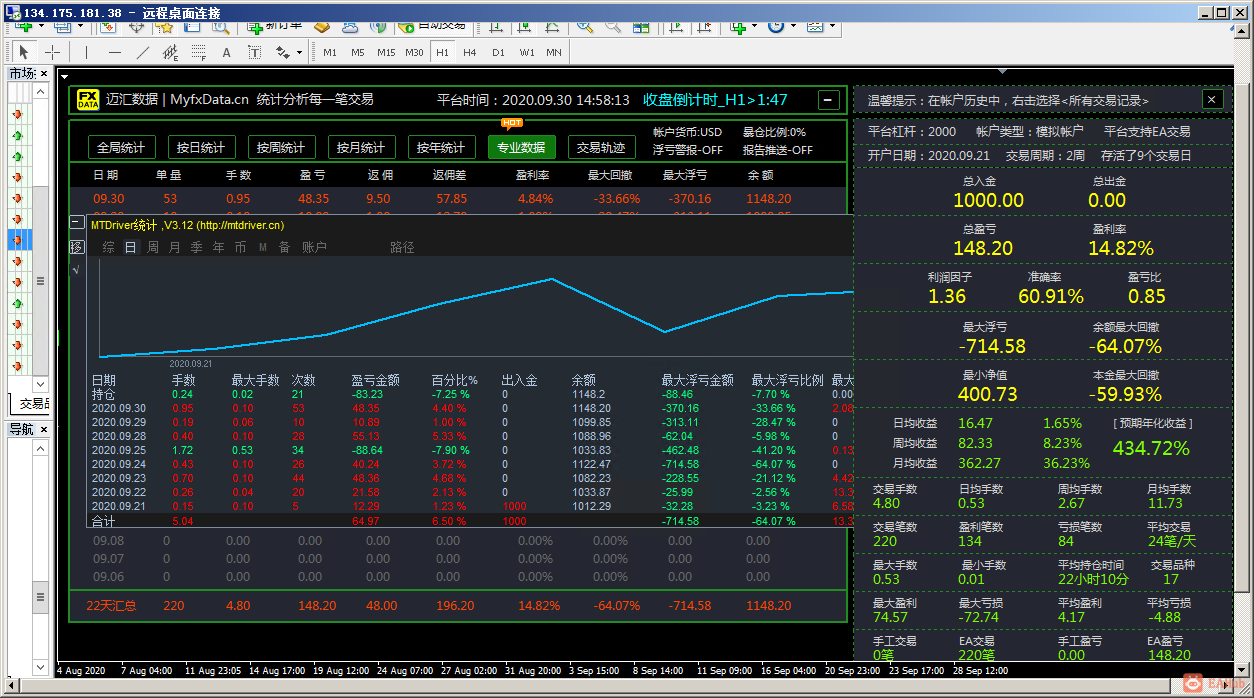Toggle the 浮亏警报-OFF setting

(x=688, y=150)
